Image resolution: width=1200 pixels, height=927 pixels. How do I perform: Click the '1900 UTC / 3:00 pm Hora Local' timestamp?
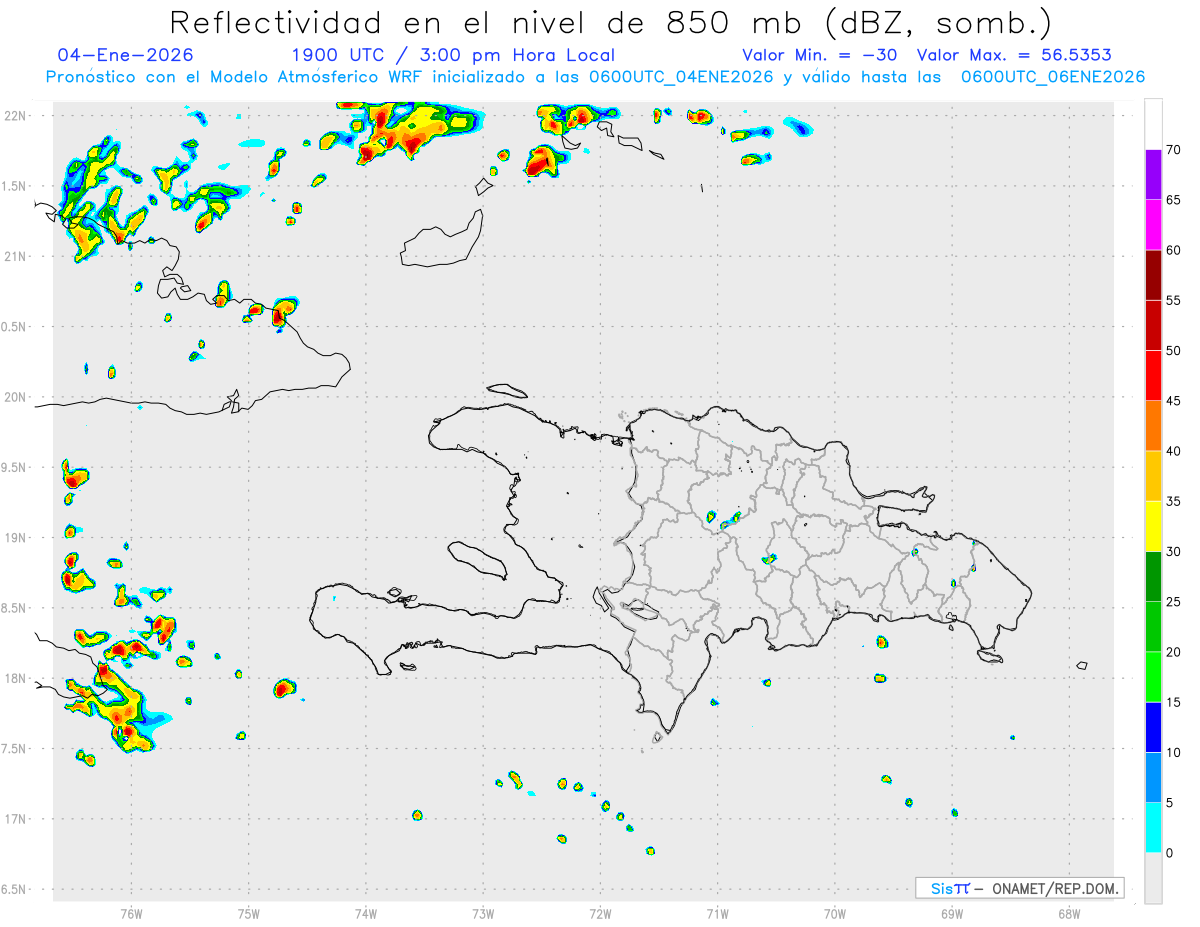(453, 55)
